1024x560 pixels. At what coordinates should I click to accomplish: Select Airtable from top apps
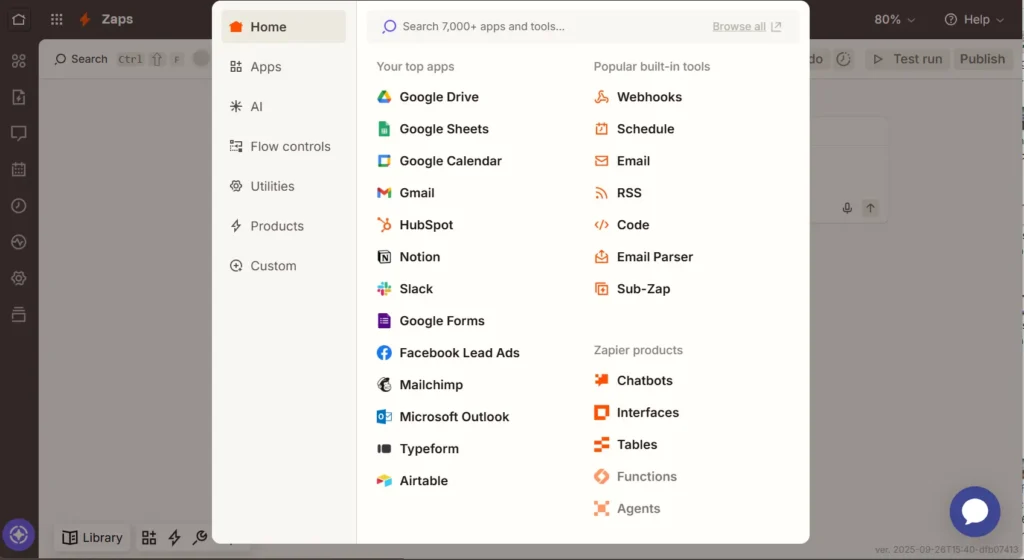(422, 481)
